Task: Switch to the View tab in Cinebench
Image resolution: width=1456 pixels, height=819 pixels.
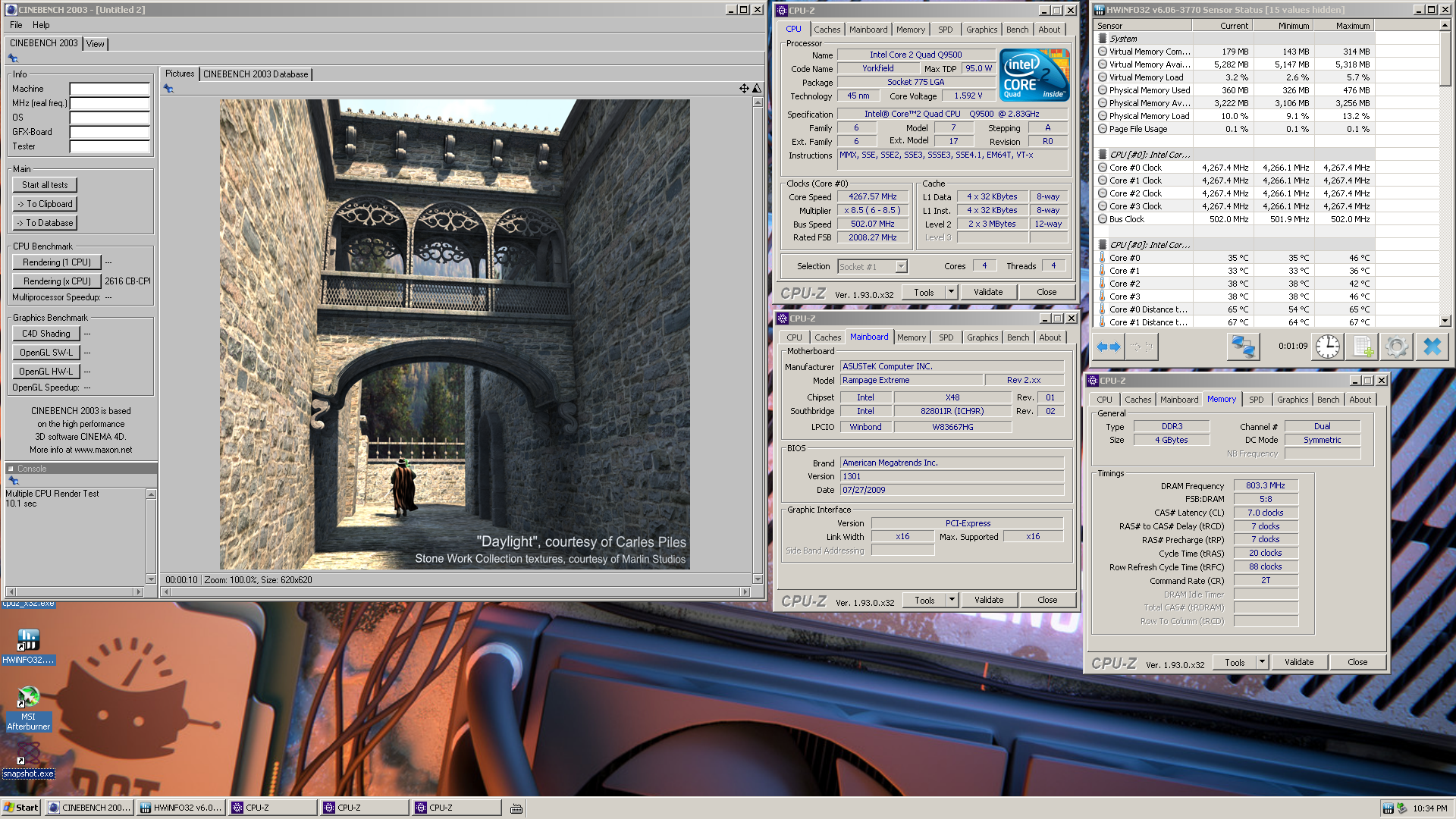Action: [x=96, y=44]
